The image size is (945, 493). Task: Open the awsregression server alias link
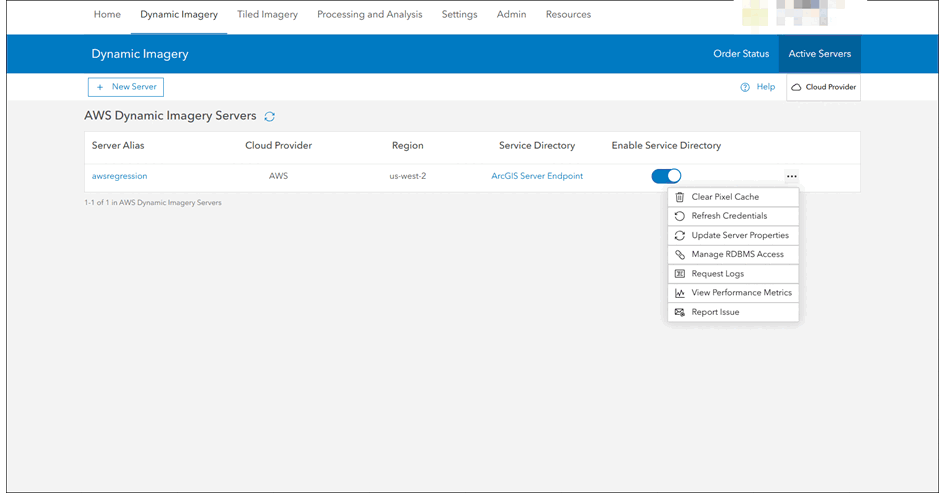tap(119, 176)
